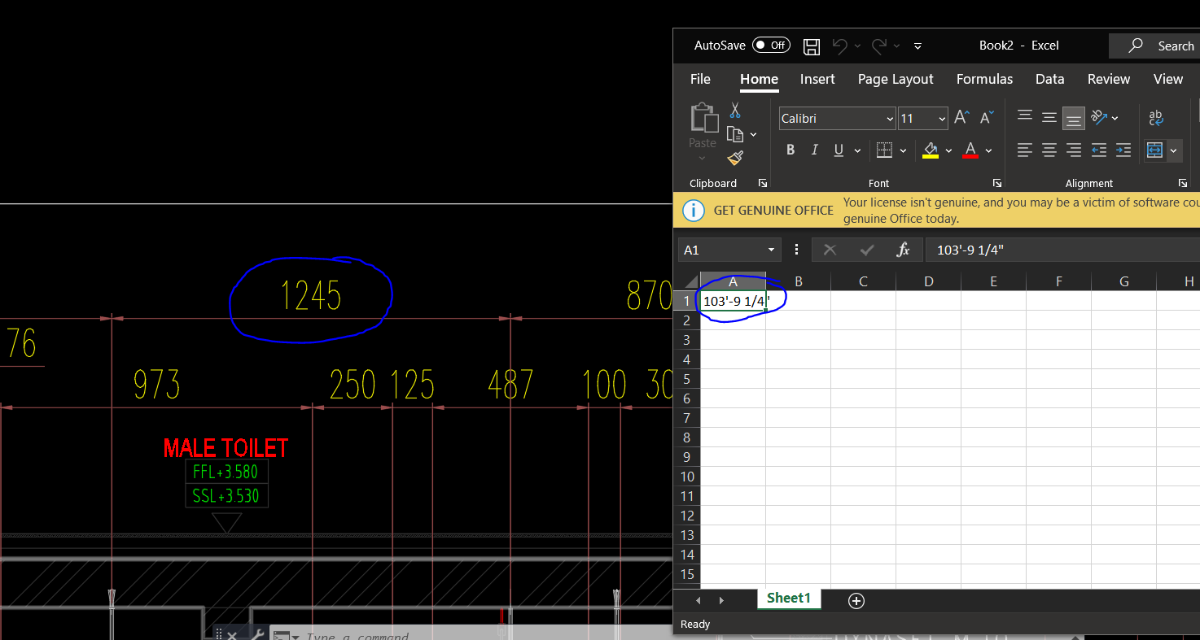1200x640 pixels.
Task: Expand the Name Box dropdown arrow
Action: coord(771,250)
